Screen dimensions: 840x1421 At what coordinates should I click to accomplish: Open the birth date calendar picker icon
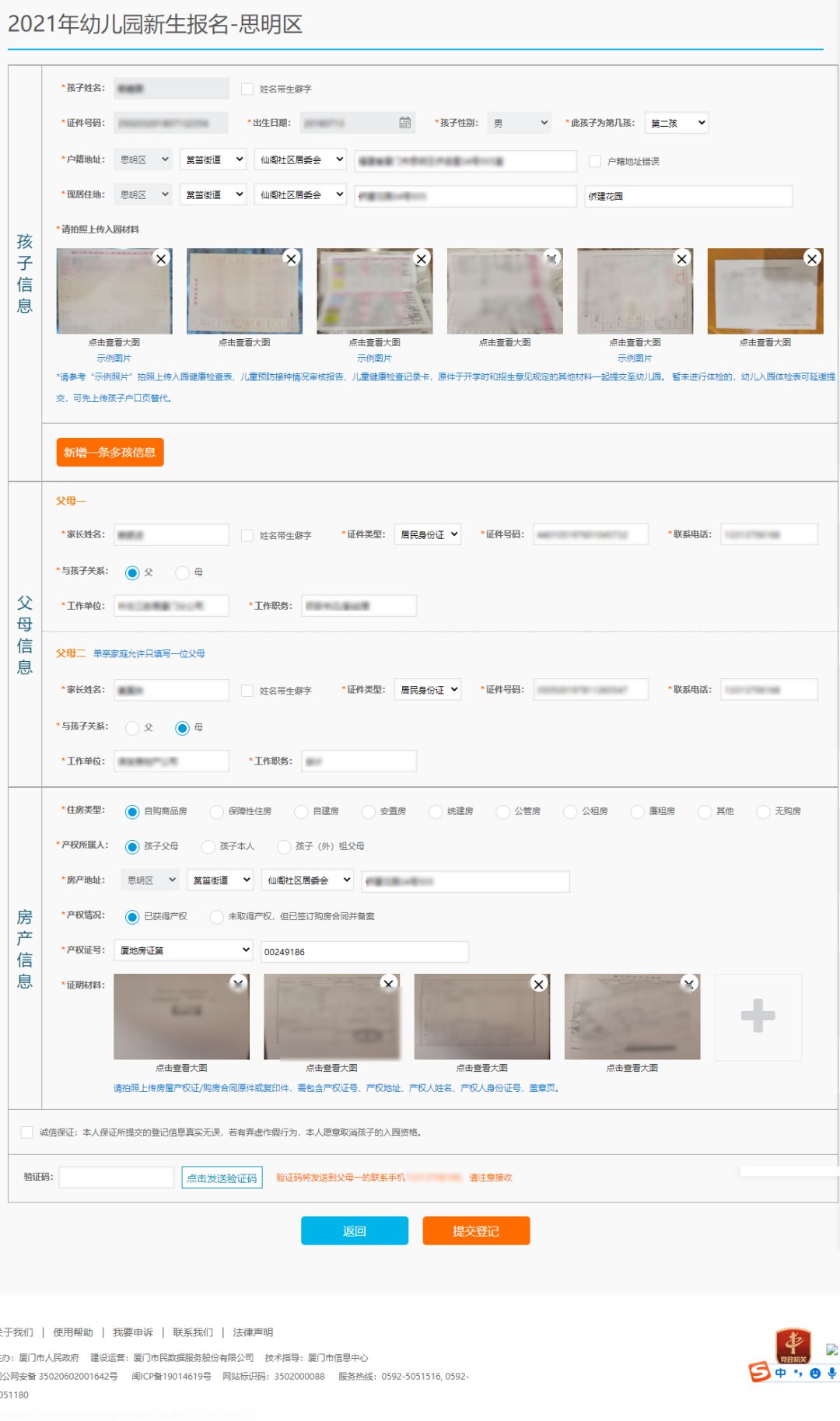(x=404, y=123)
